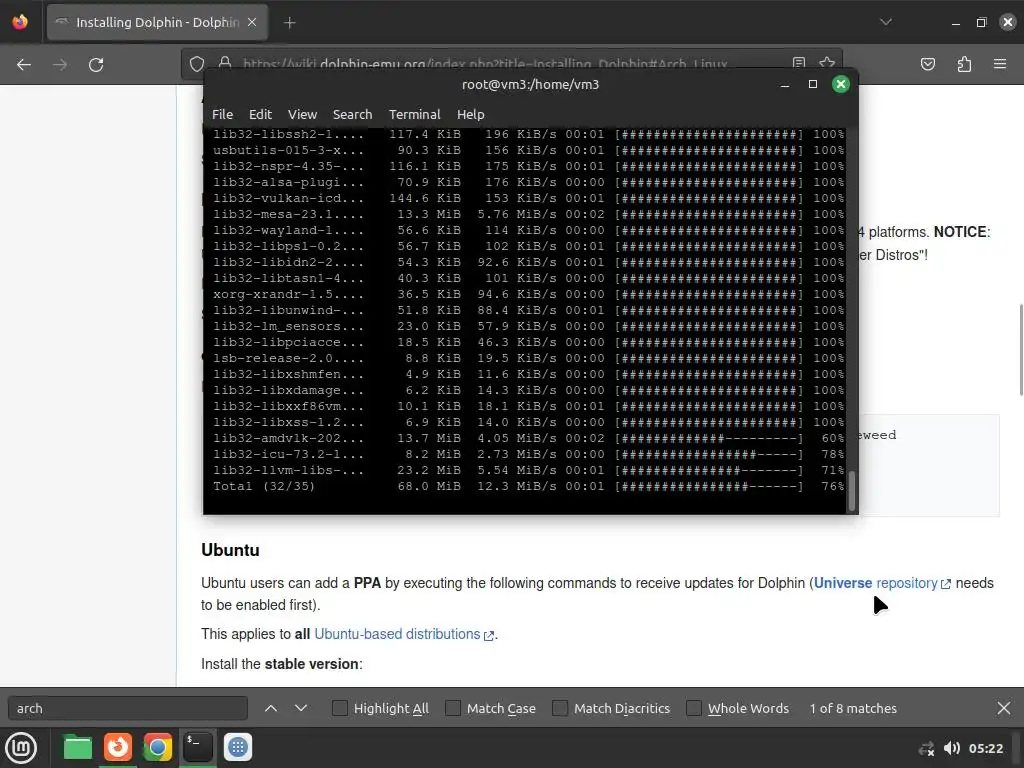Click the lib32-icu-73.2 download row
The height and width of the screenshot is (768, 1024).
tap(528, 455)
